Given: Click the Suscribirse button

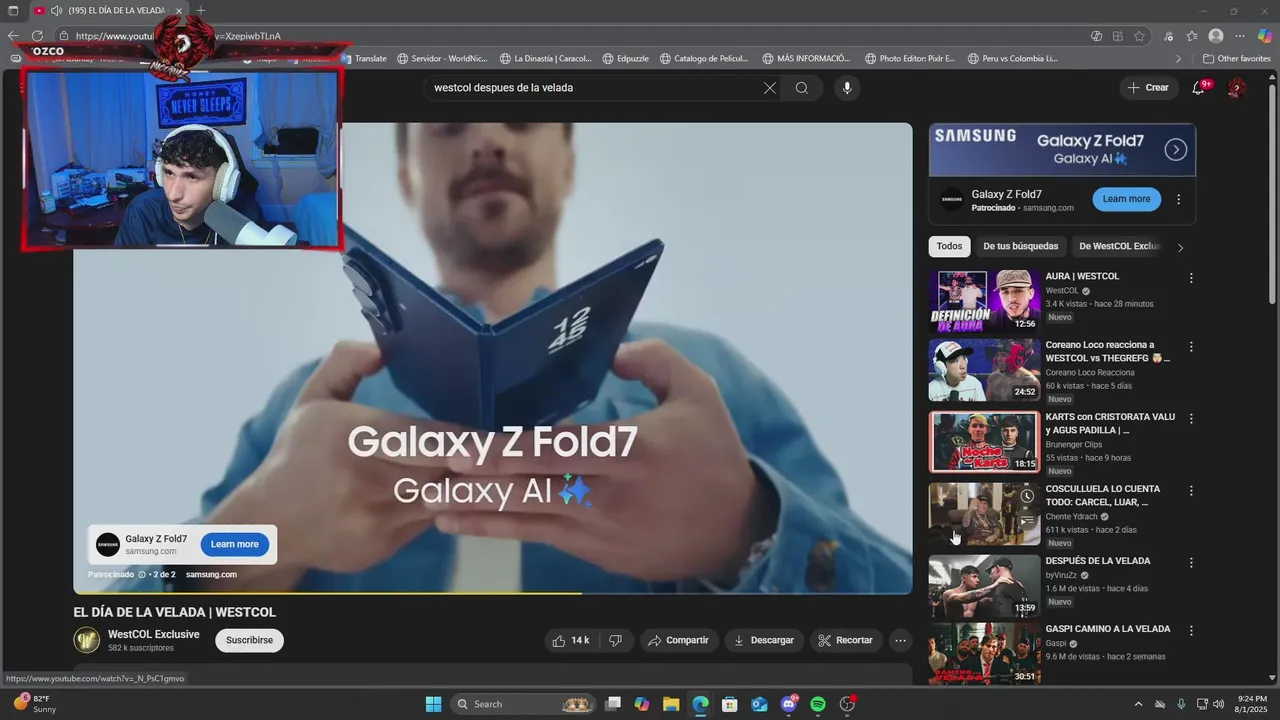Looking at the screenshot, I should [x=249, y=640].
